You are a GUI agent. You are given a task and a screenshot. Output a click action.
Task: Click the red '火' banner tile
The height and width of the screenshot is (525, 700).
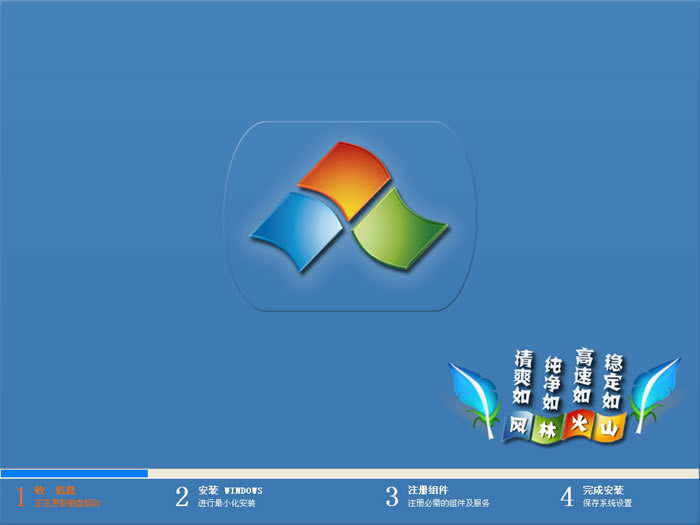point(579,425)
